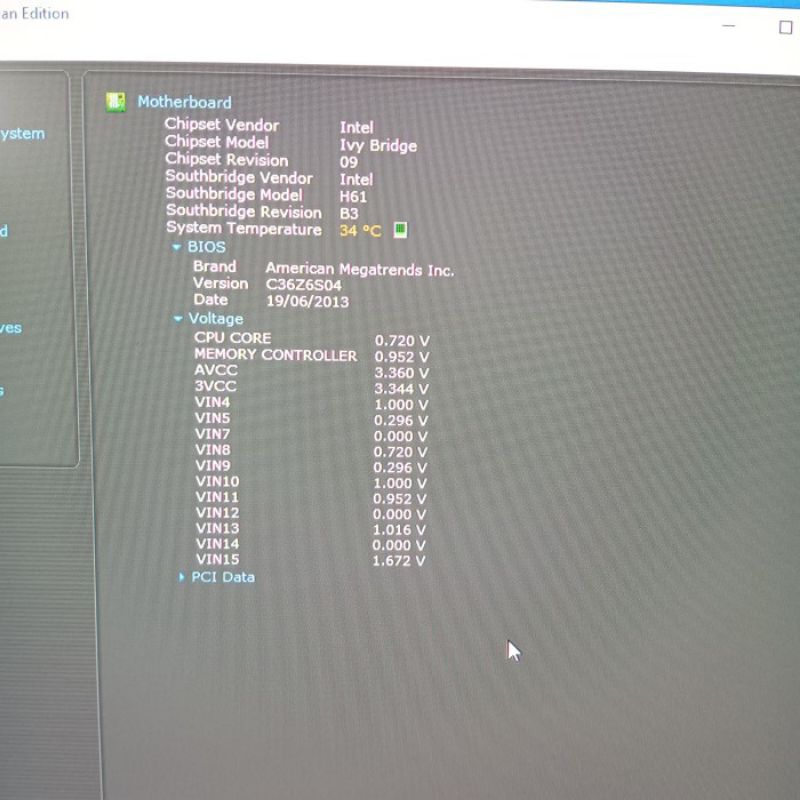Select the Motherboard sidebar entry
Viewport: 800px width, 800px height.
pyautogui.click(x=4, y=231)
